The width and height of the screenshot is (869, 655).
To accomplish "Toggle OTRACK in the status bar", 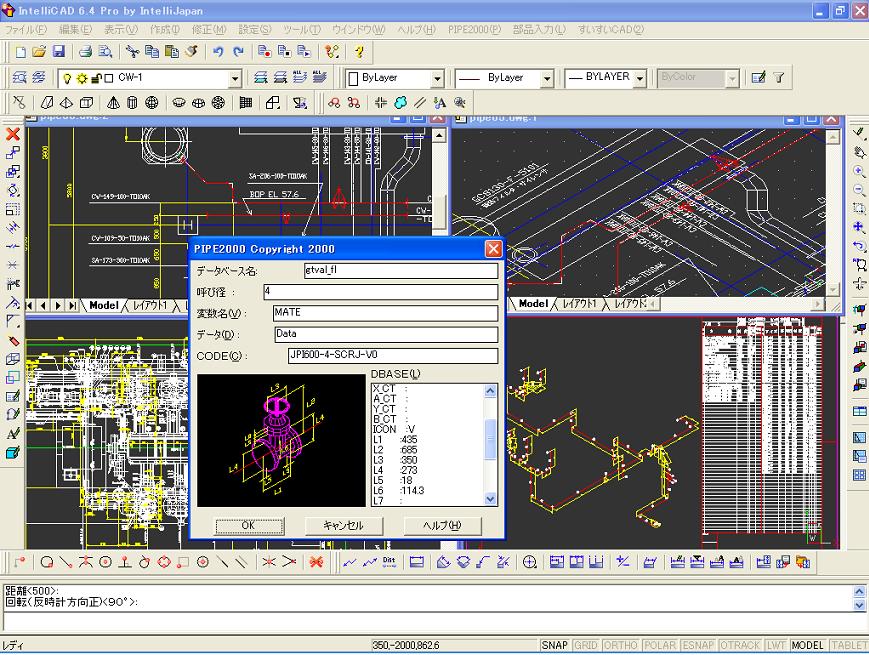I will tap(740, 645).
